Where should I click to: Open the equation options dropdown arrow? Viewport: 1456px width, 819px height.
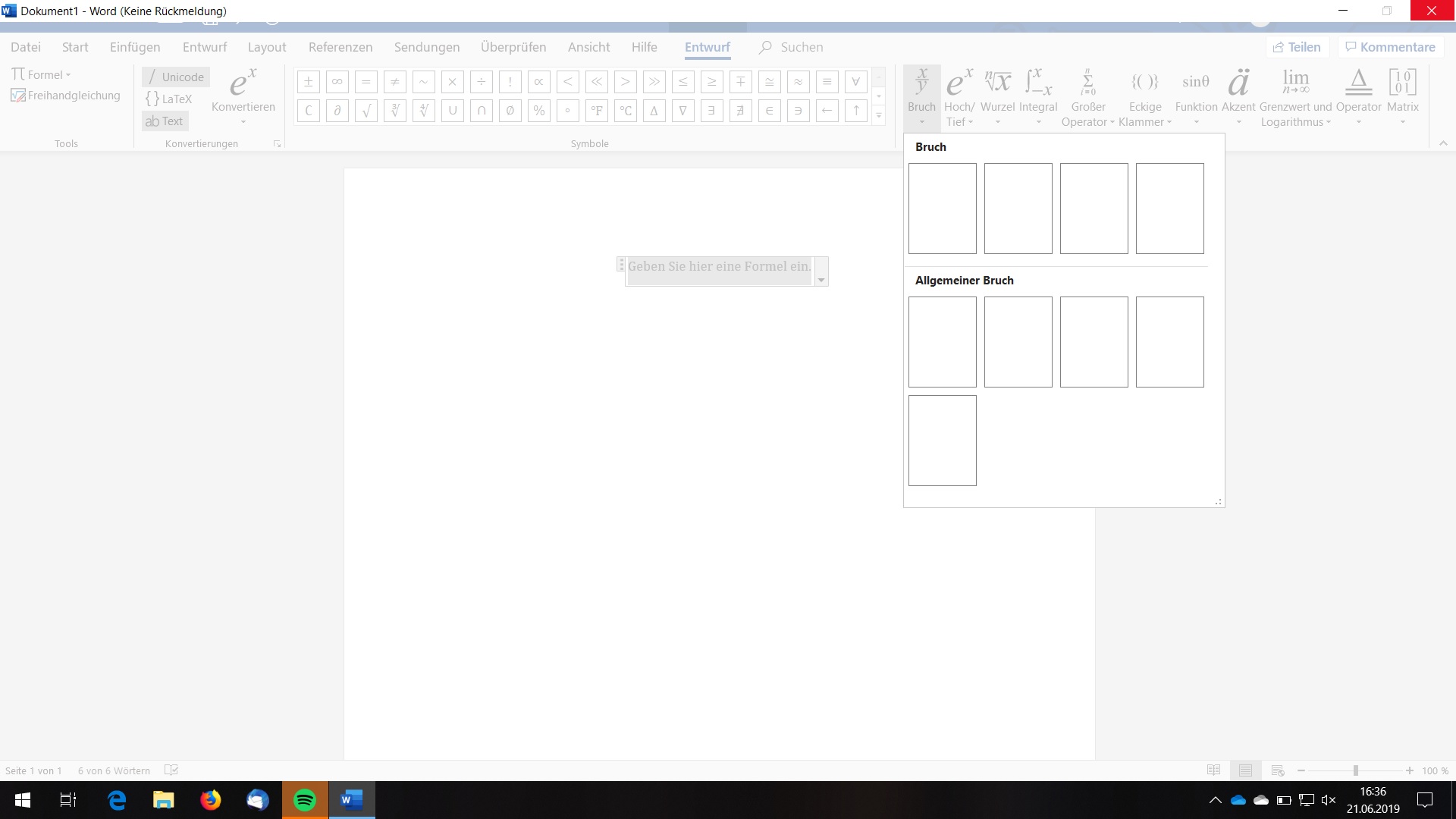pyautogui.click(x=821, y=280)
